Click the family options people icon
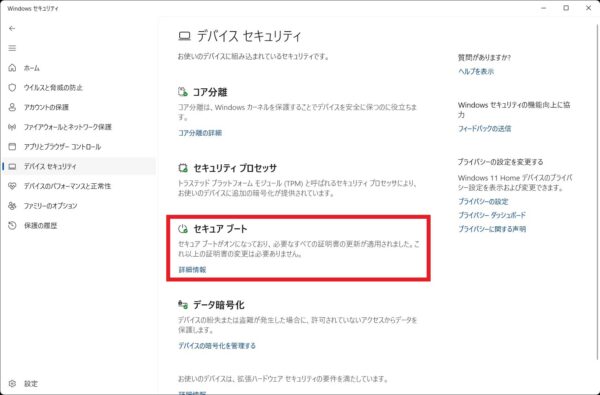The image size is (600, 395). click(x=12, y=206)
